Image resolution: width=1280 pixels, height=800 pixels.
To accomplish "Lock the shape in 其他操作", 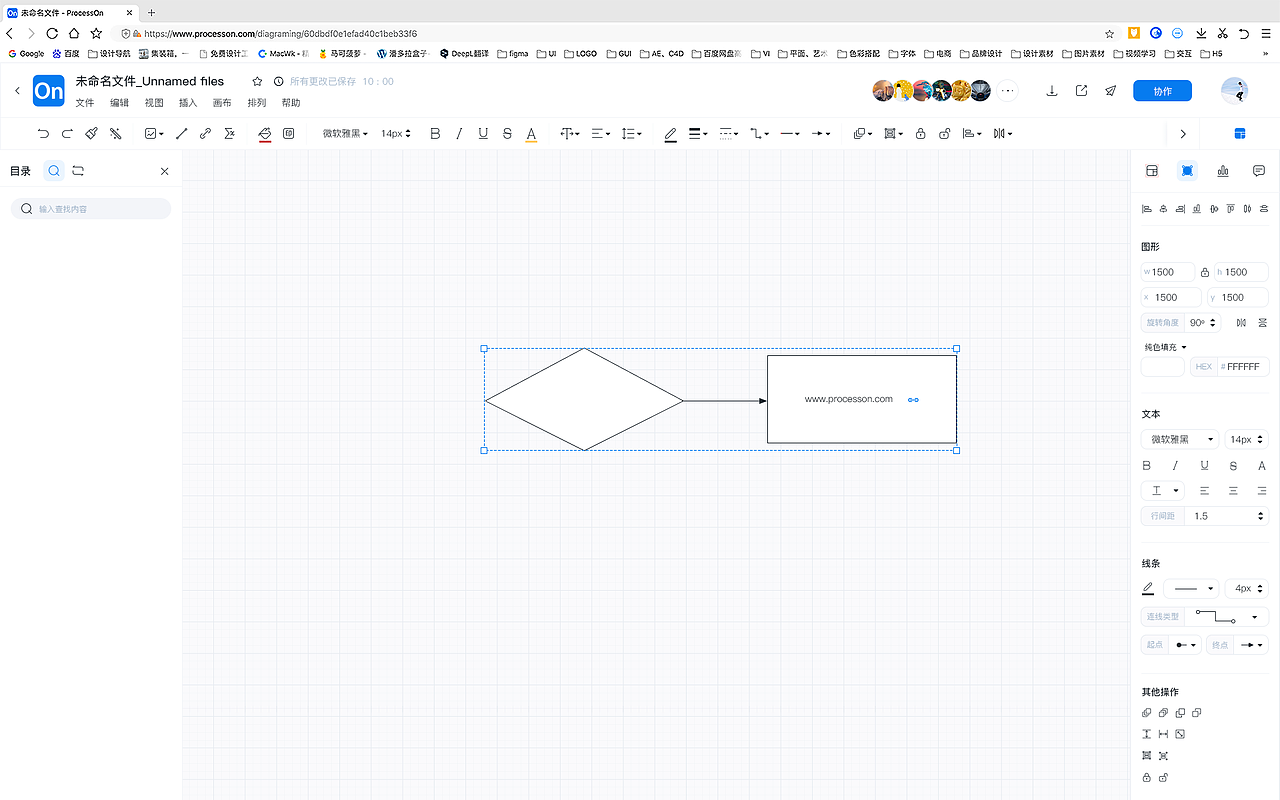I will [1147, 777].
